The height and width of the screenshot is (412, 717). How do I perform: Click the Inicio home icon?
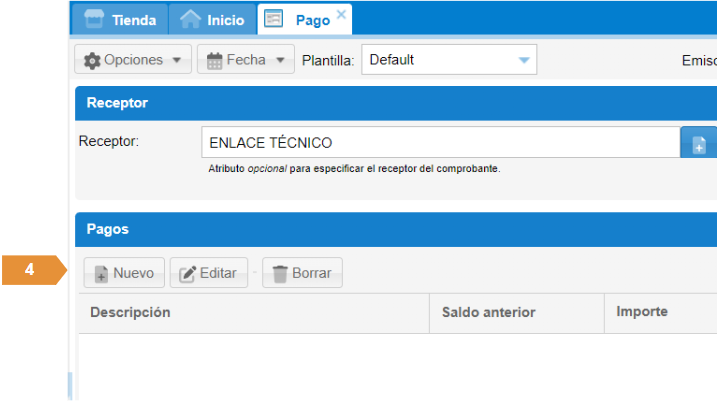pyautogui.click(x=190, y=19)
